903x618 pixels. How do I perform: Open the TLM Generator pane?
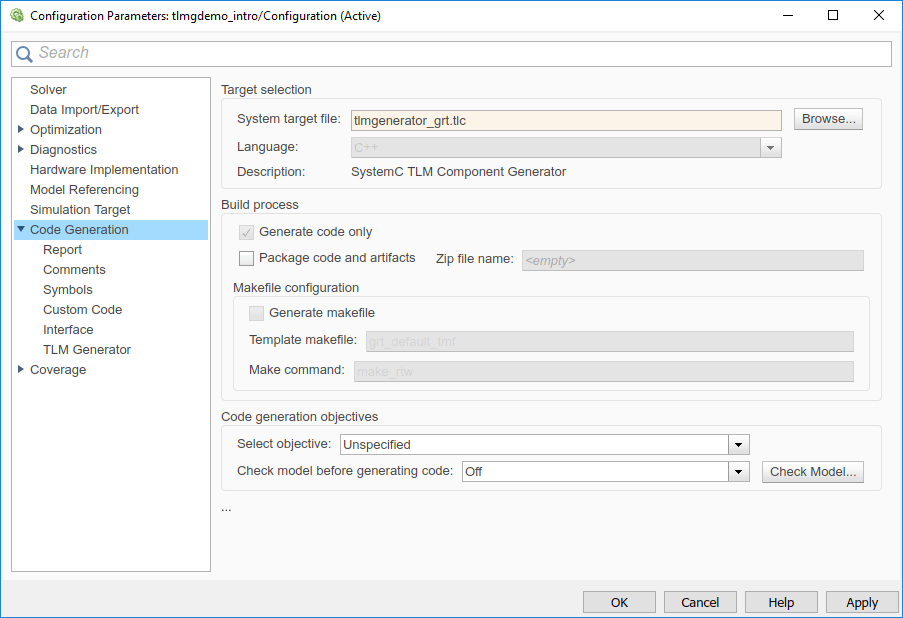pos(87,350)
